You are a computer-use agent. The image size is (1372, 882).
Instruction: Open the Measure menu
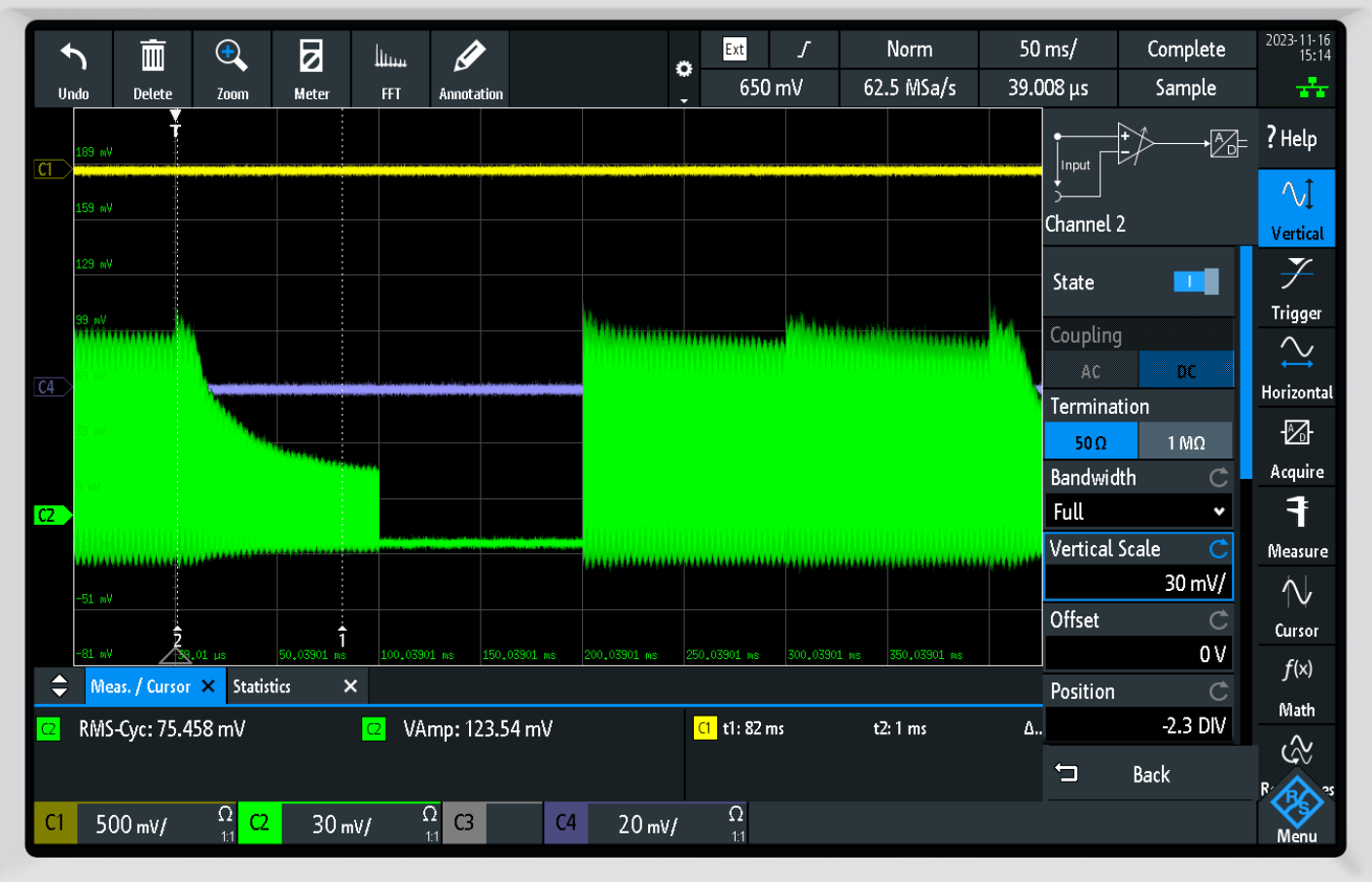(x=1296, y=526)
